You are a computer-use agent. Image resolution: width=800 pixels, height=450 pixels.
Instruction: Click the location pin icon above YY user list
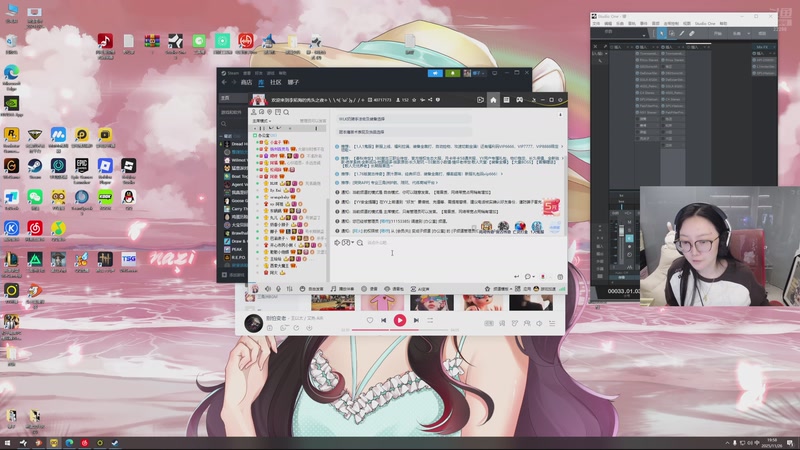269,112
